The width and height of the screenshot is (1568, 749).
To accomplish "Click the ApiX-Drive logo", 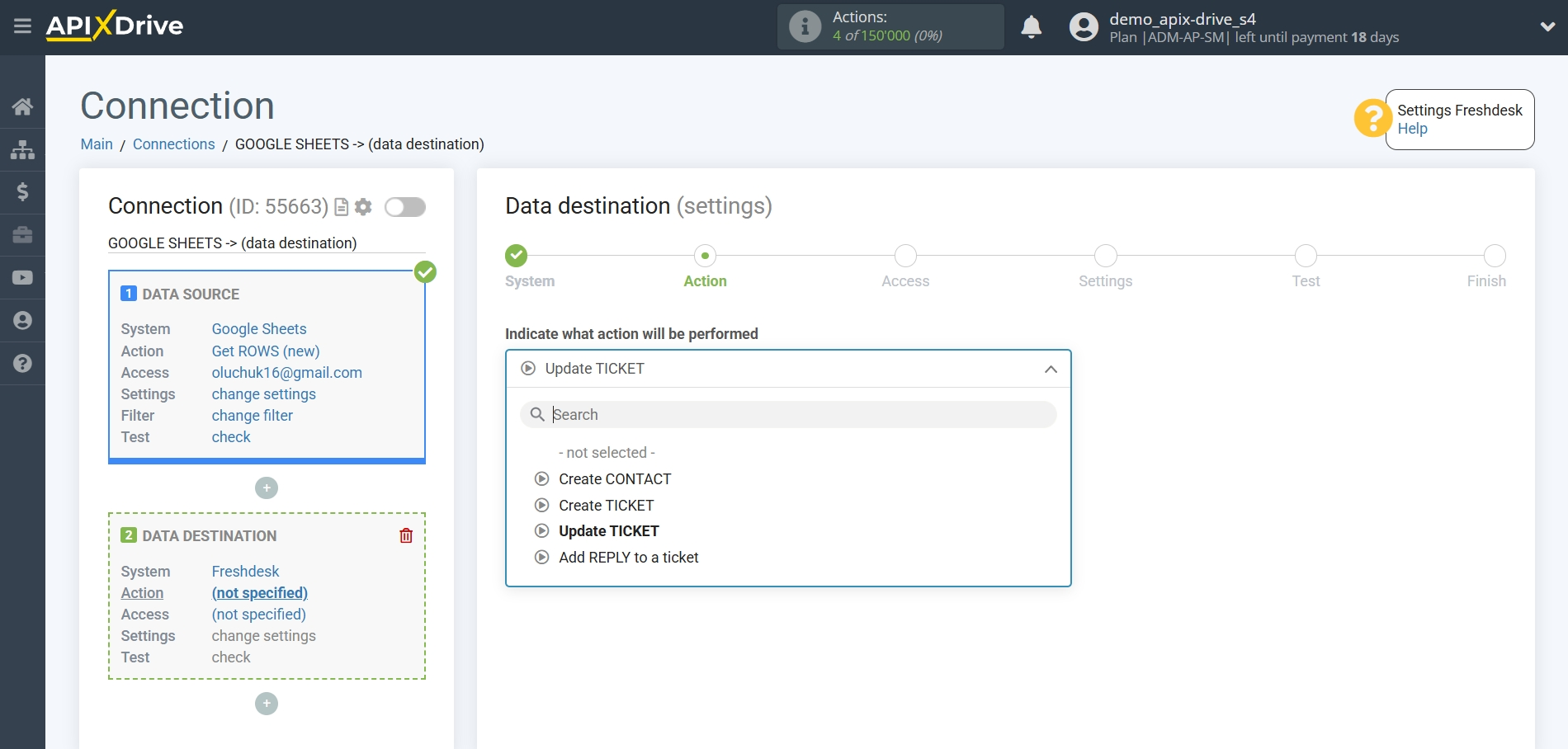I will 115,26.
